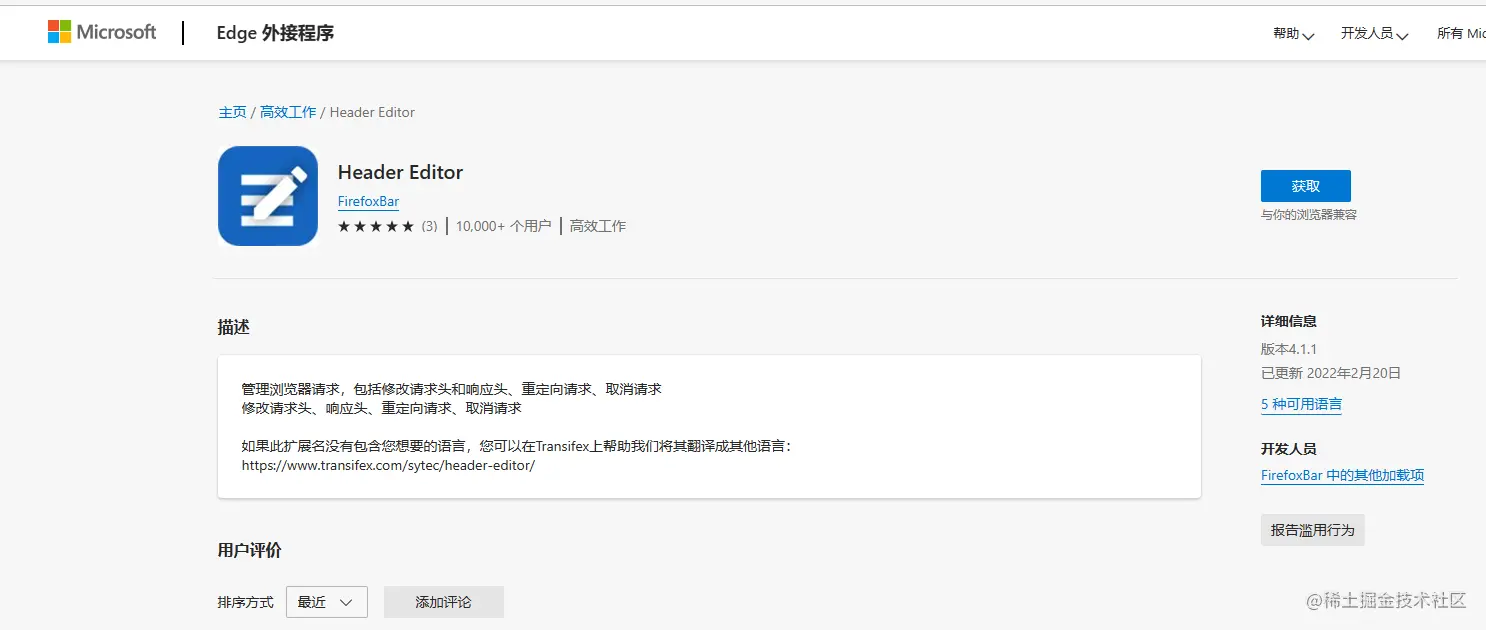Click the 10,000+ 个用户 text
This screenshot has height=630, width=1486.
[503, 227]
